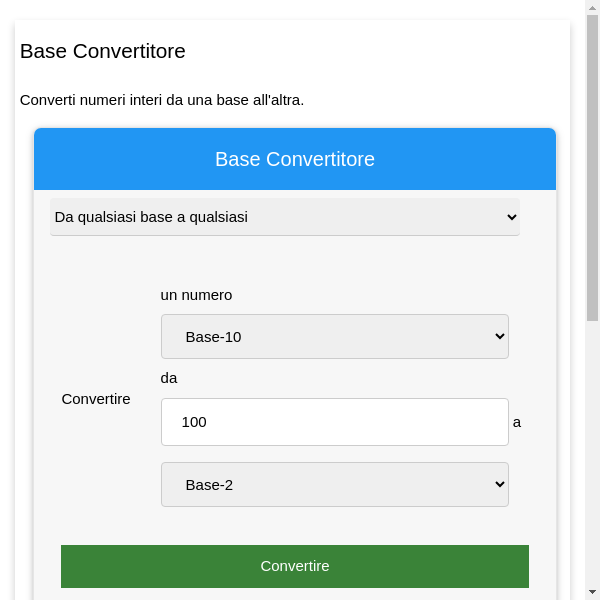The width and height of the screenshot is (600, 600).
Task: Click the chevron arrow of the conversion-type dropdown
Action: click(512, 217)
